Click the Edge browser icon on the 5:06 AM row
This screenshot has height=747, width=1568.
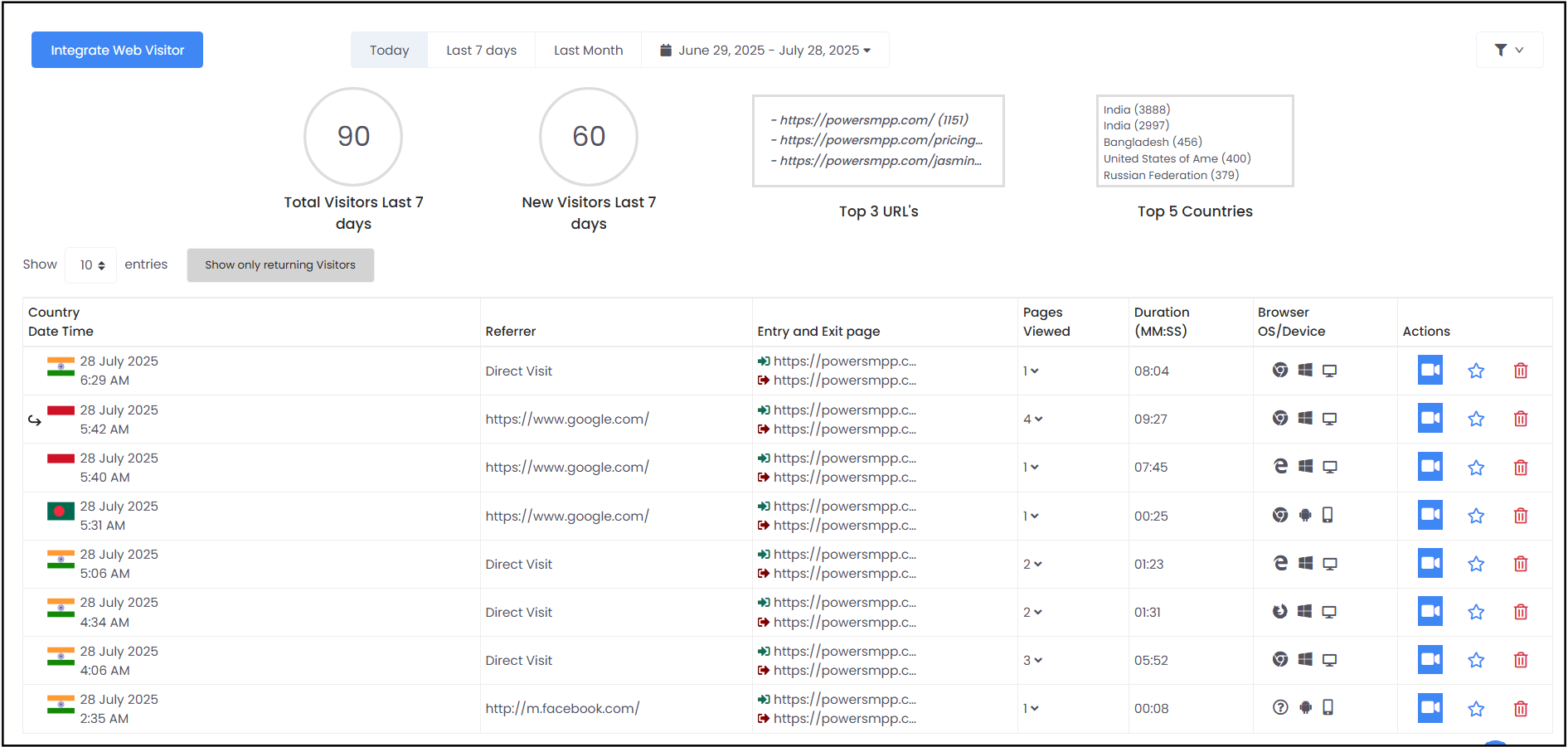click(x=1279, y=563)
